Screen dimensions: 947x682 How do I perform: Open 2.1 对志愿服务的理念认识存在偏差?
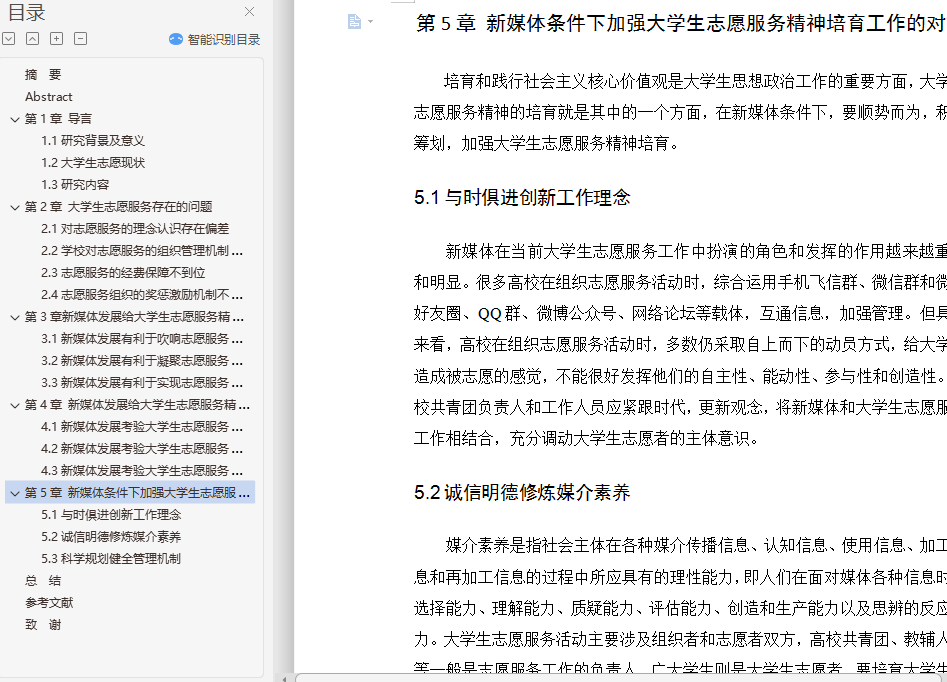(135, 229)
